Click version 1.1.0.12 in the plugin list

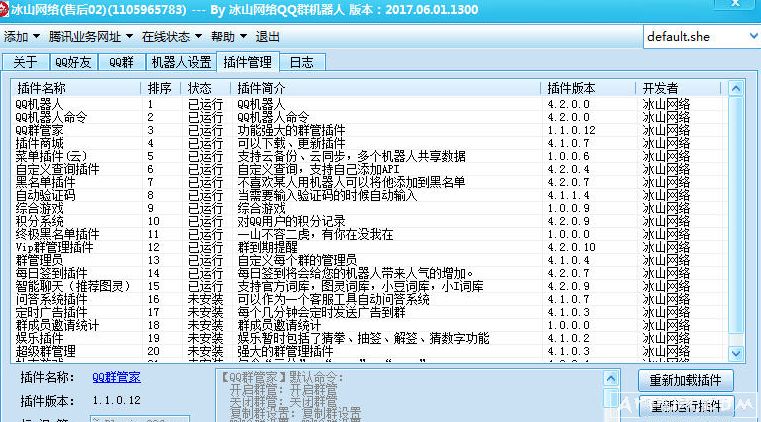[571, 130]
